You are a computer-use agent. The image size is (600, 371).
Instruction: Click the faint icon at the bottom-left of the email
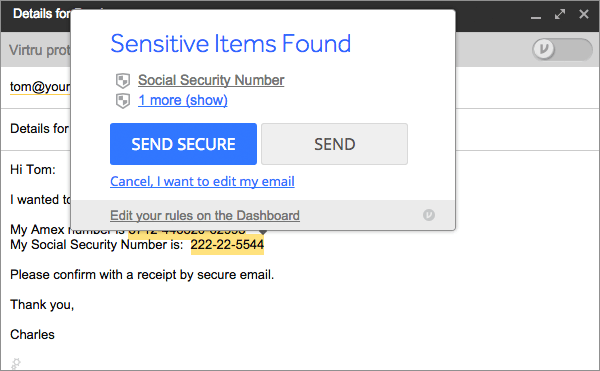(x=15, y=363)
